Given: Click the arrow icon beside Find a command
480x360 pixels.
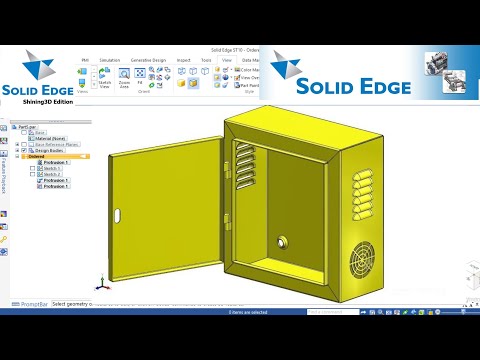Looking at the screenshot, I should tap(363, 312).
